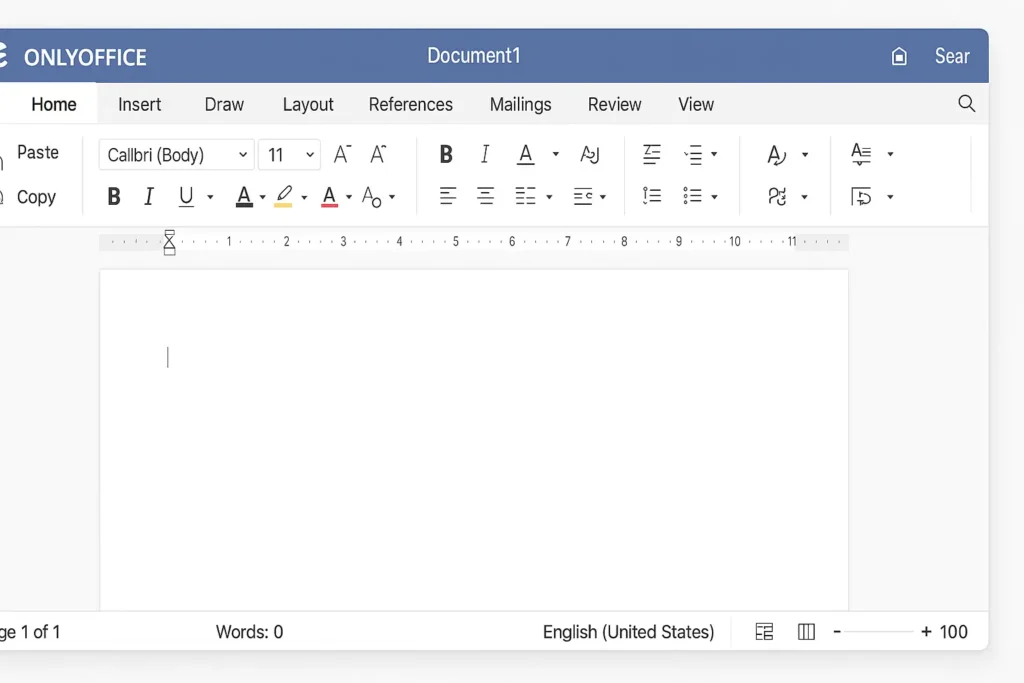
Task: Pick the red font color swatch
Action: pyautogui.click(x=330, y=196)
